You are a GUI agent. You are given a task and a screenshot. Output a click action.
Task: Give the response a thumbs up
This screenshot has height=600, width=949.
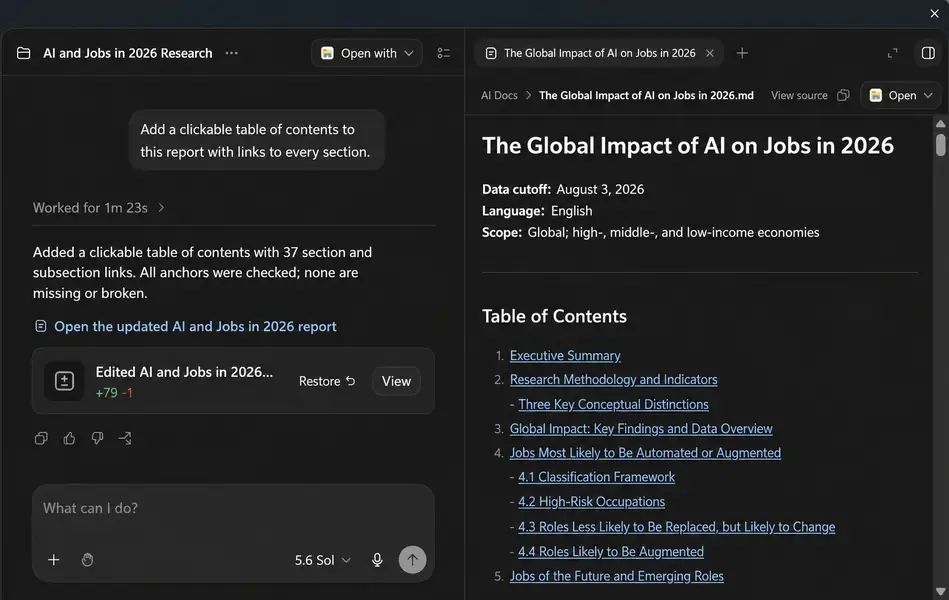(70, 438)
